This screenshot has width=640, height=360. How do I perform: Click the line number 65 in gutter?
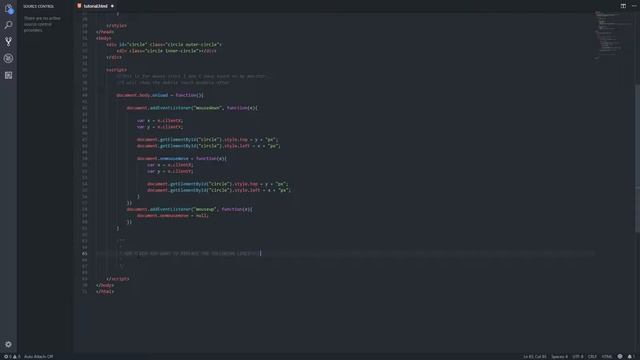tap(84, 253)
